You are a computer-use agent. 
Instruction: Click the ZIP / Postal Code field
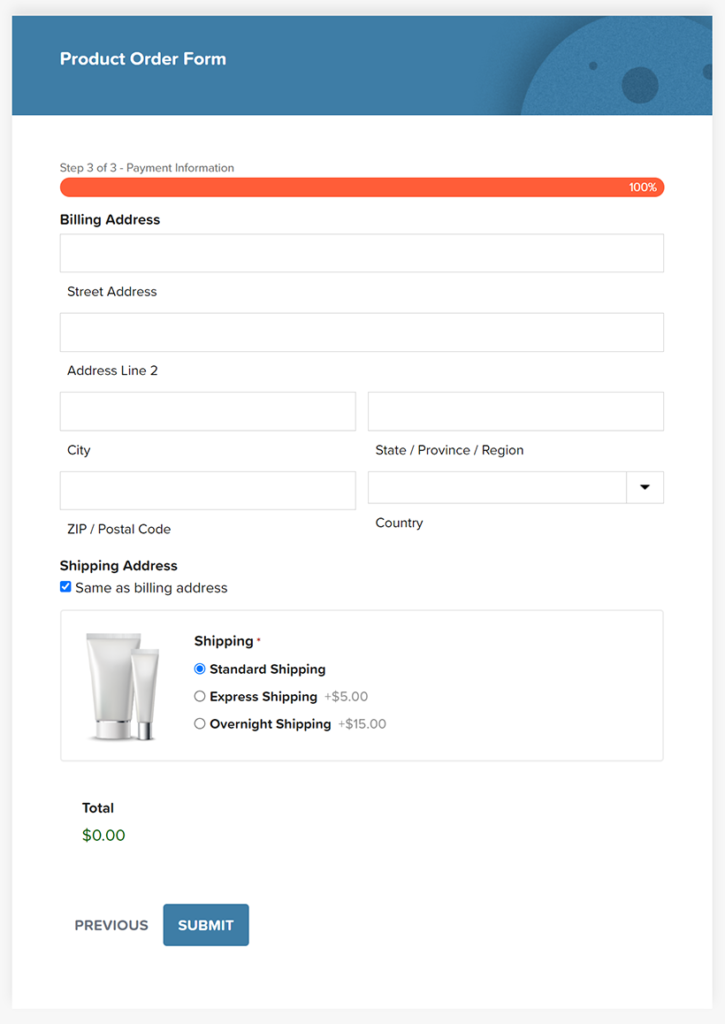pos(207,490)
